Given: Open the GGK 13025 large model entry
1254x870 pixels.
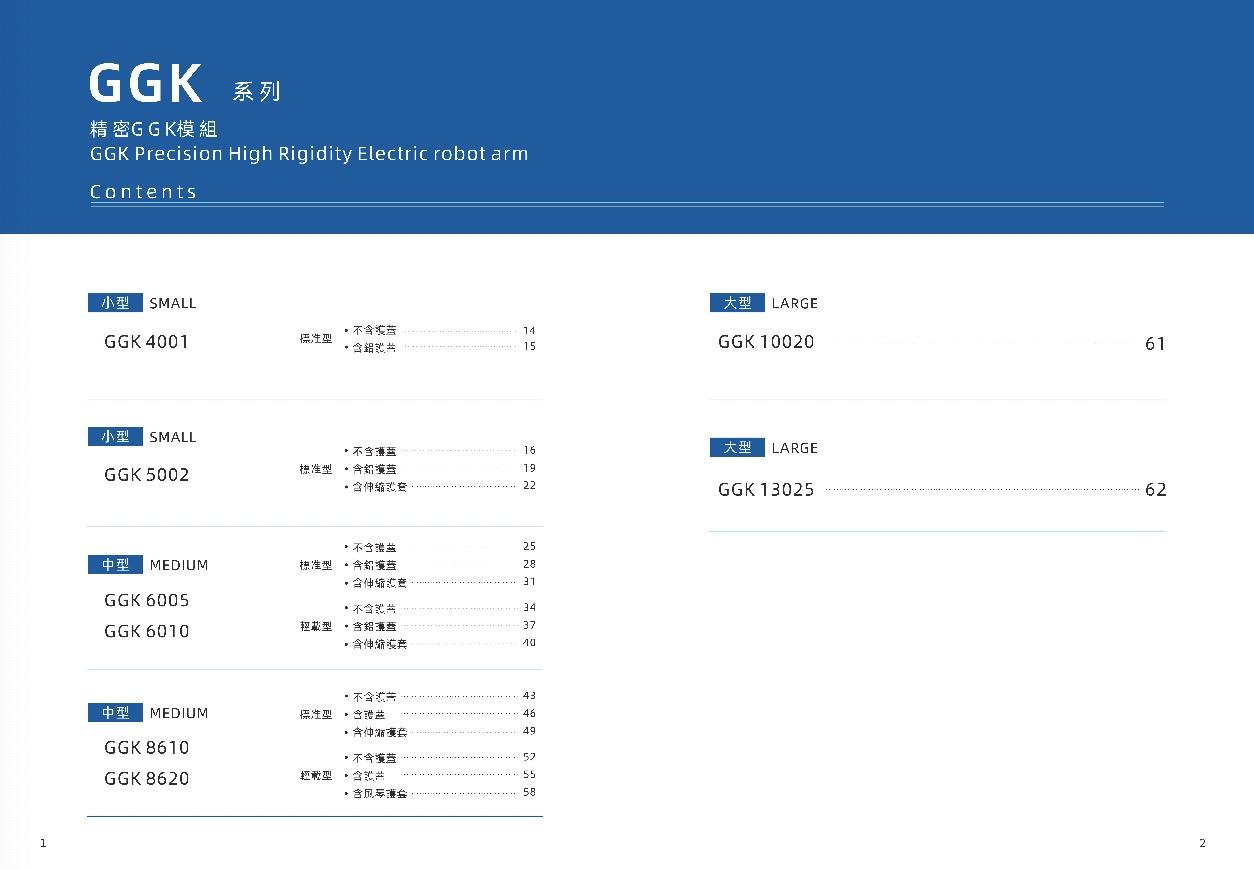Looking at the screenshot, I should tap(766, 490).
